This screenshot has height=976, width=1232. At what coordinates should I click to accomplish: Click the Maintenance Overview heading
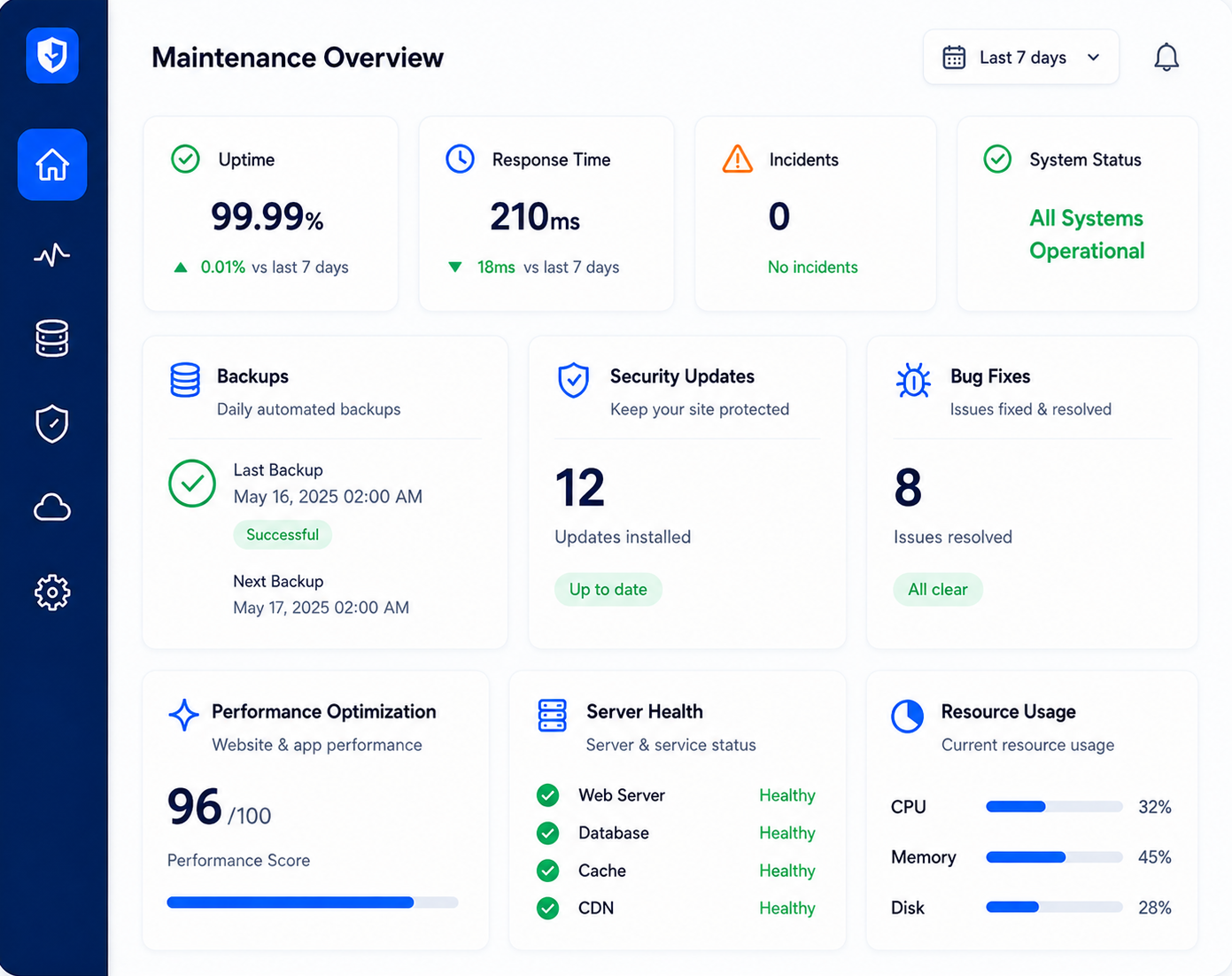(x=298, y=58)
